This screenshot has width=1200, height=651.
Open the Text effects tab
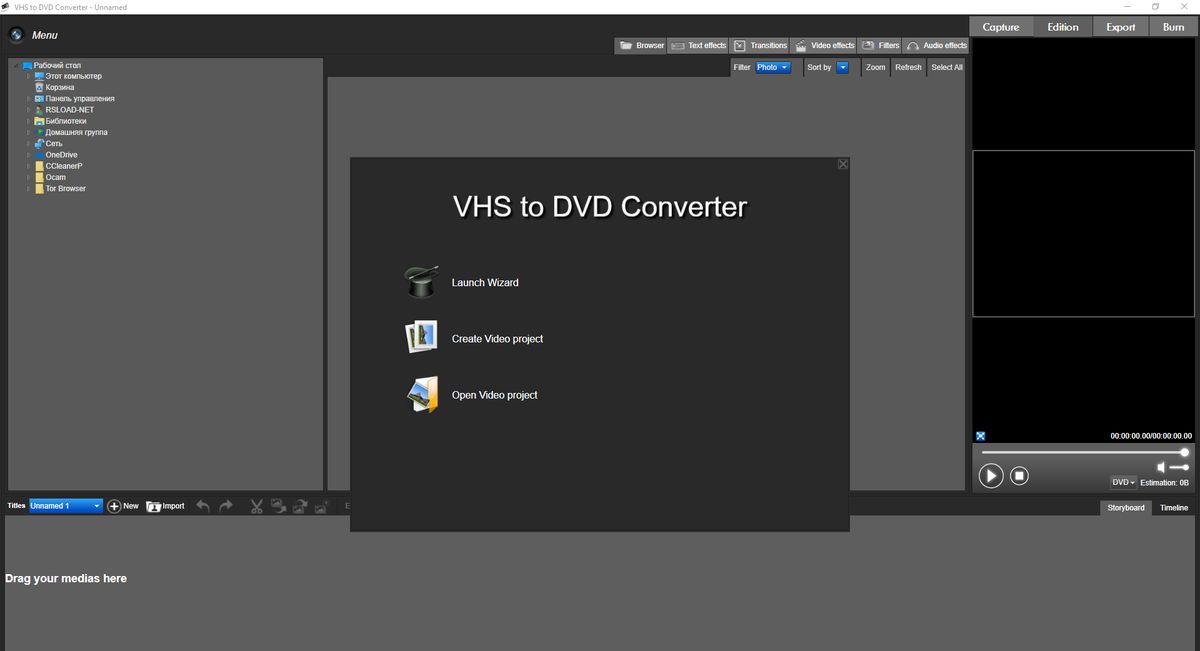(699, 45)
